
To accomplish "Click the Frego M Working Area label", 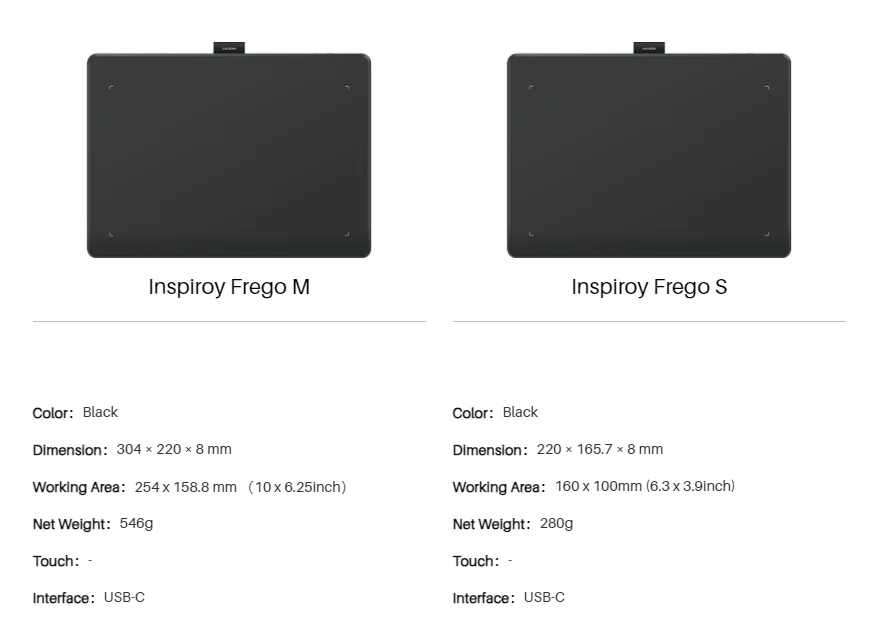I will (79, 487).
